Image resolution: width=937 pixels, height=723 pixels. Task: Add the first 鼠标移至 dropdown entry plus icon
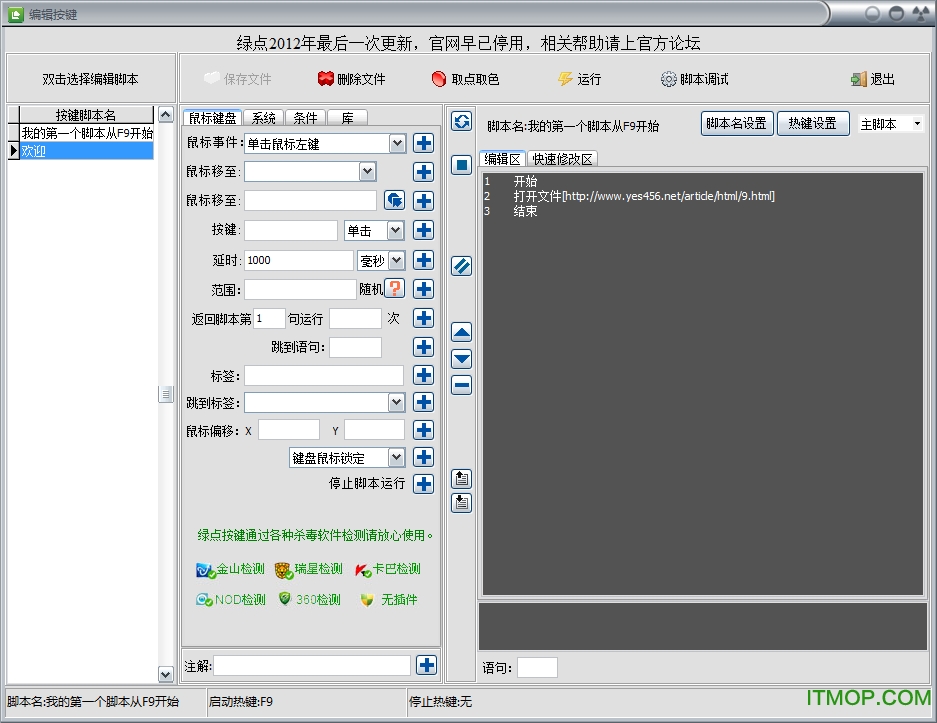[424, 172]
